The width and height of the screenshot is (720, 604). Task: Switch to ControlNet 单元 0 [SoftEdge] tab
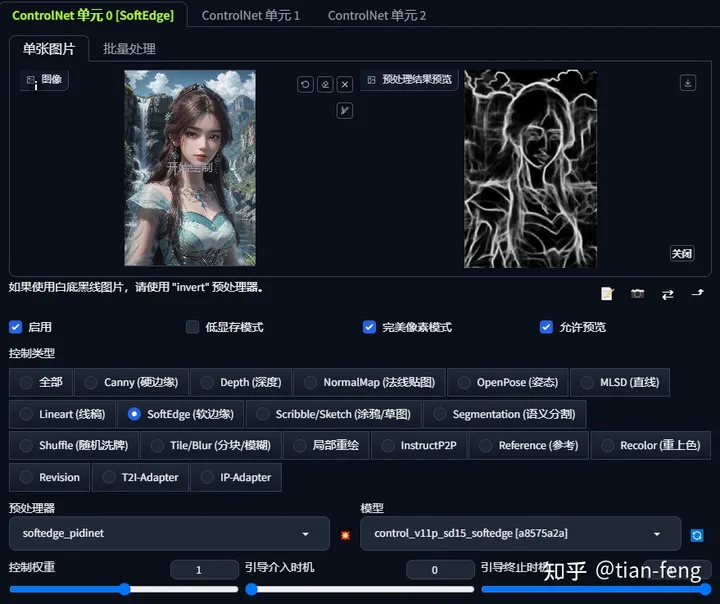[93, 16]
